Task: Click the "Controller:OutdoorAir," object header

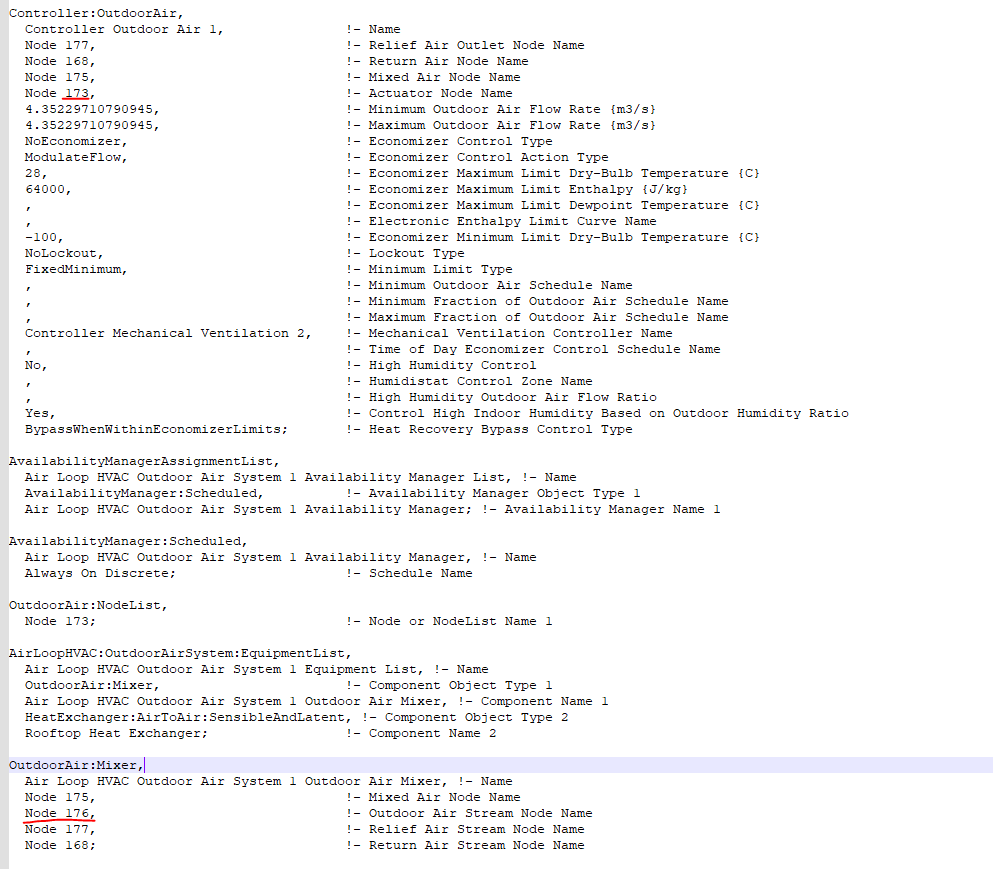Action: [96, 13]
